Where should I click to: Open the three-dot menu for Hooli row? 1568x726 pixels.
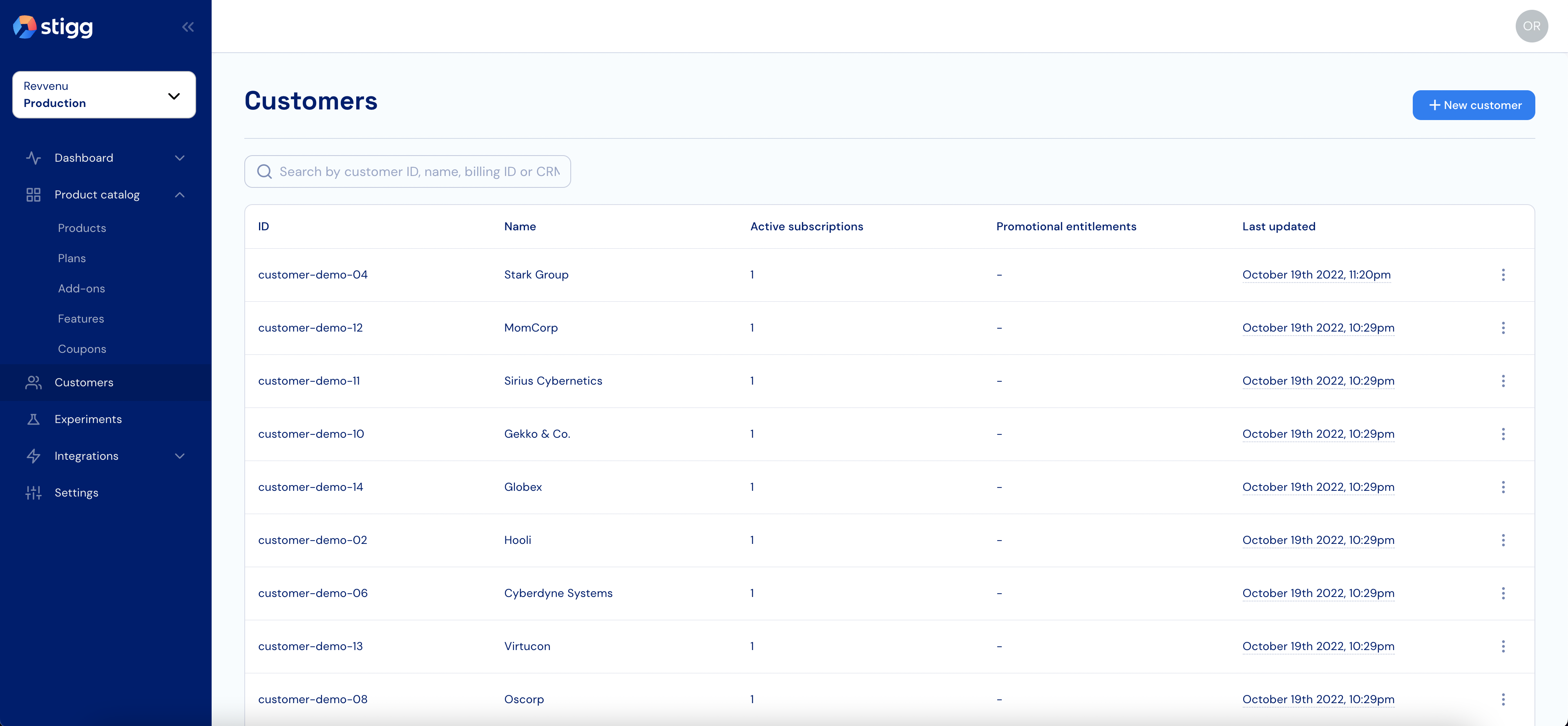click(1503, 540)
